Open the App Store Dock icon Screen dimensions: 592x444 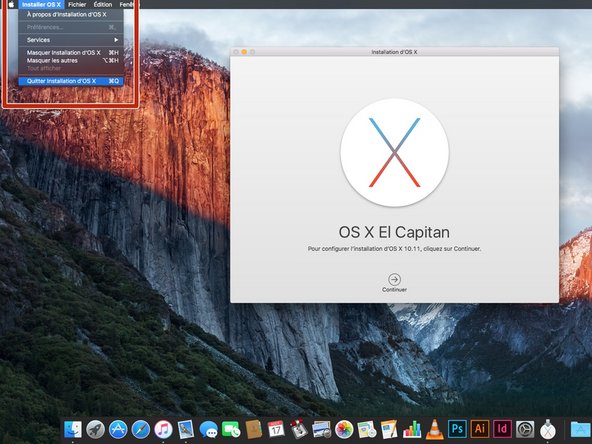click(118, 429)
